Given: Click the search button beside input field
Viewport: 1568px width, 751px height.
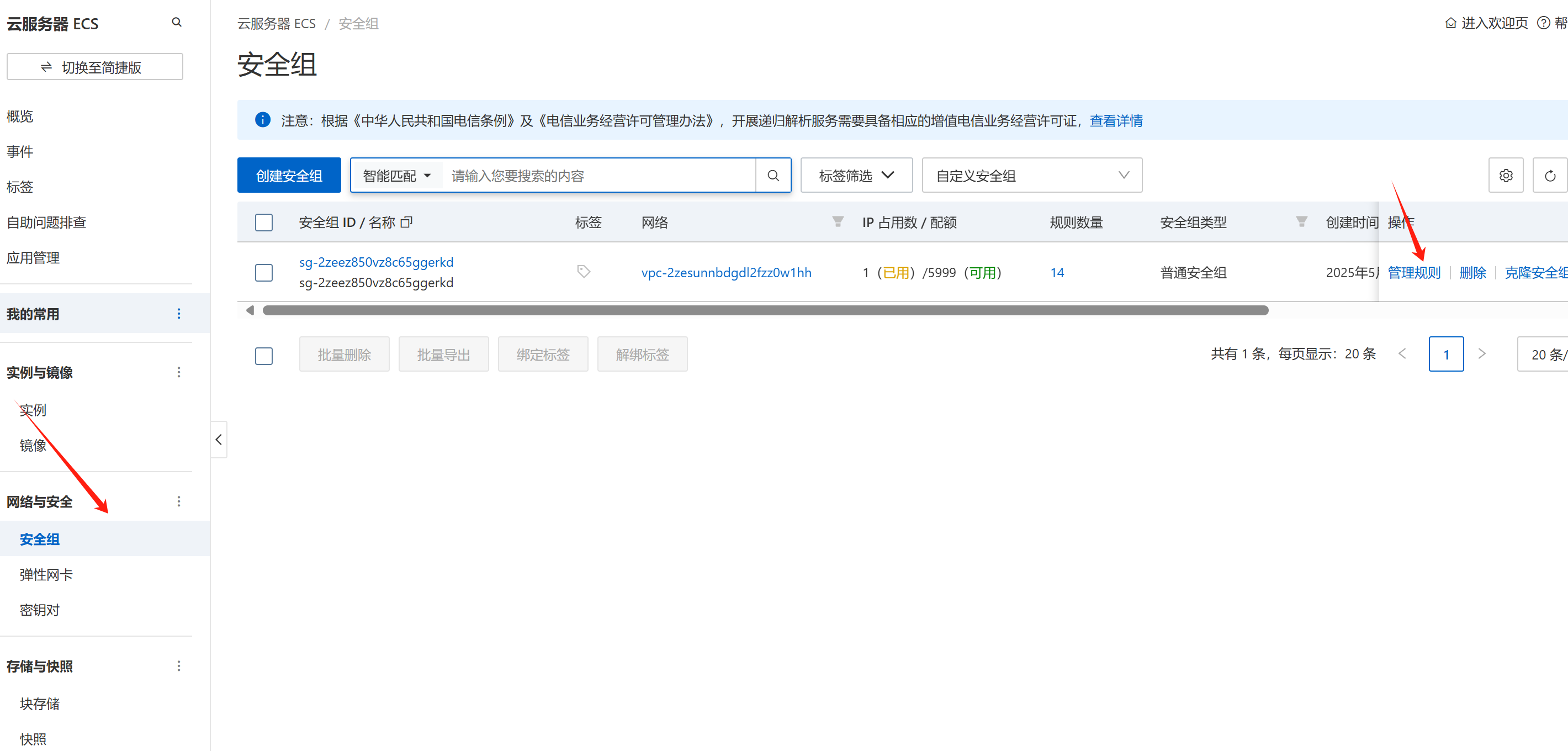Looking at the screenshot, I should click(x=772, y=176).
